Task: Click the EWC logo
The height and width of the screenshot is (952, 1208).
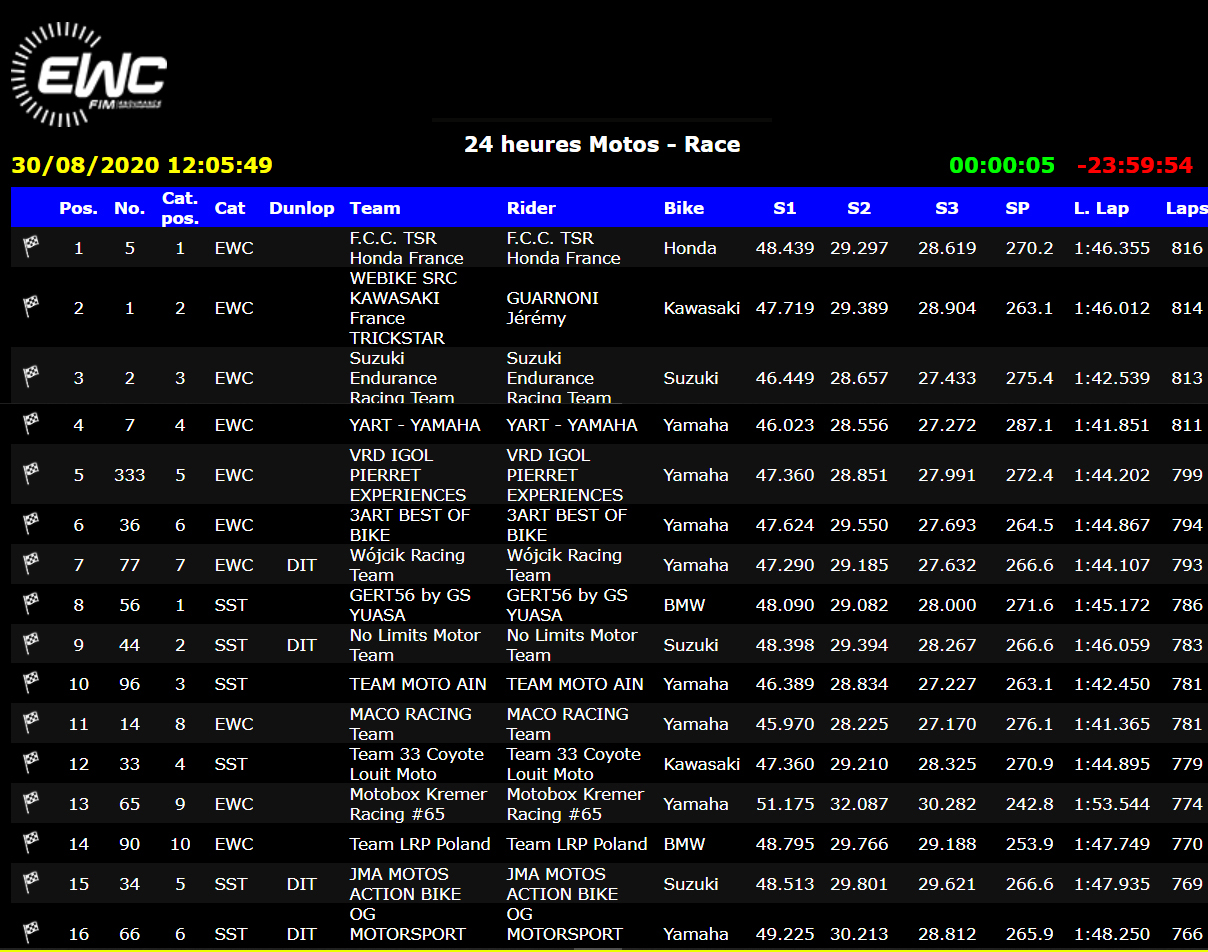Action: [88, 74]
